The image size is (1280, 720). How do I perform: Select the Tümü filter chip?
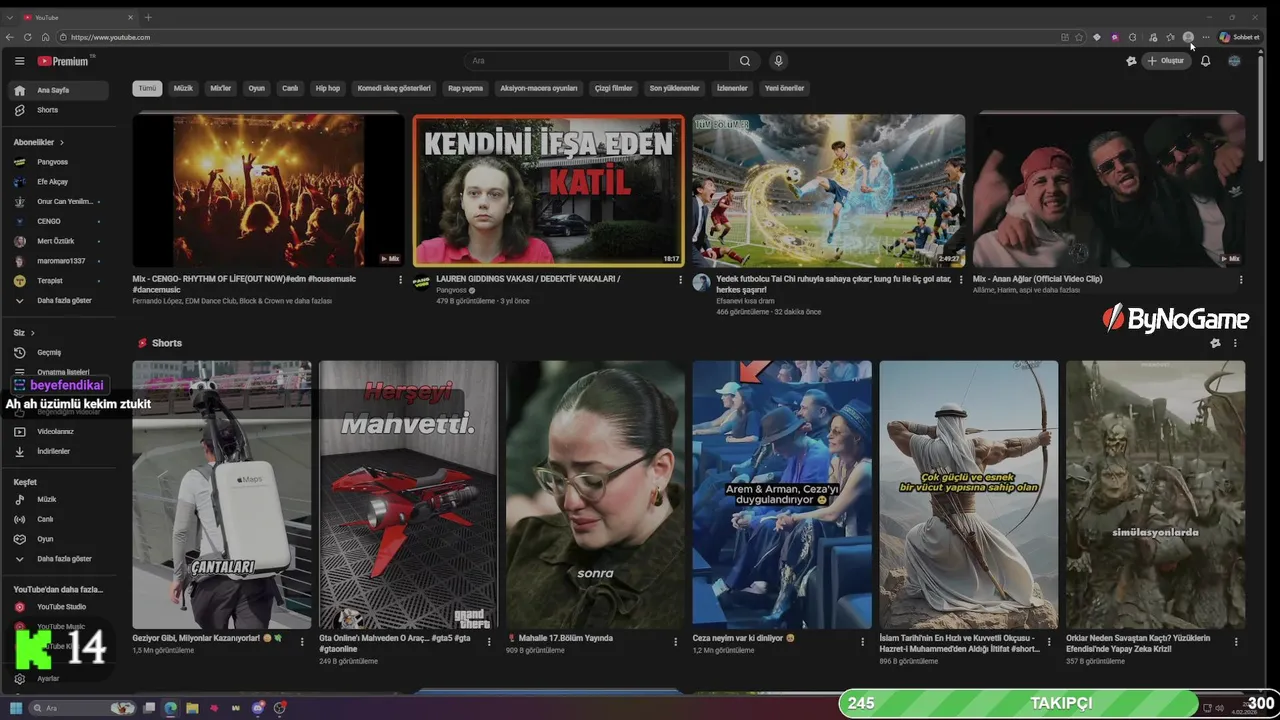point(148,88)
